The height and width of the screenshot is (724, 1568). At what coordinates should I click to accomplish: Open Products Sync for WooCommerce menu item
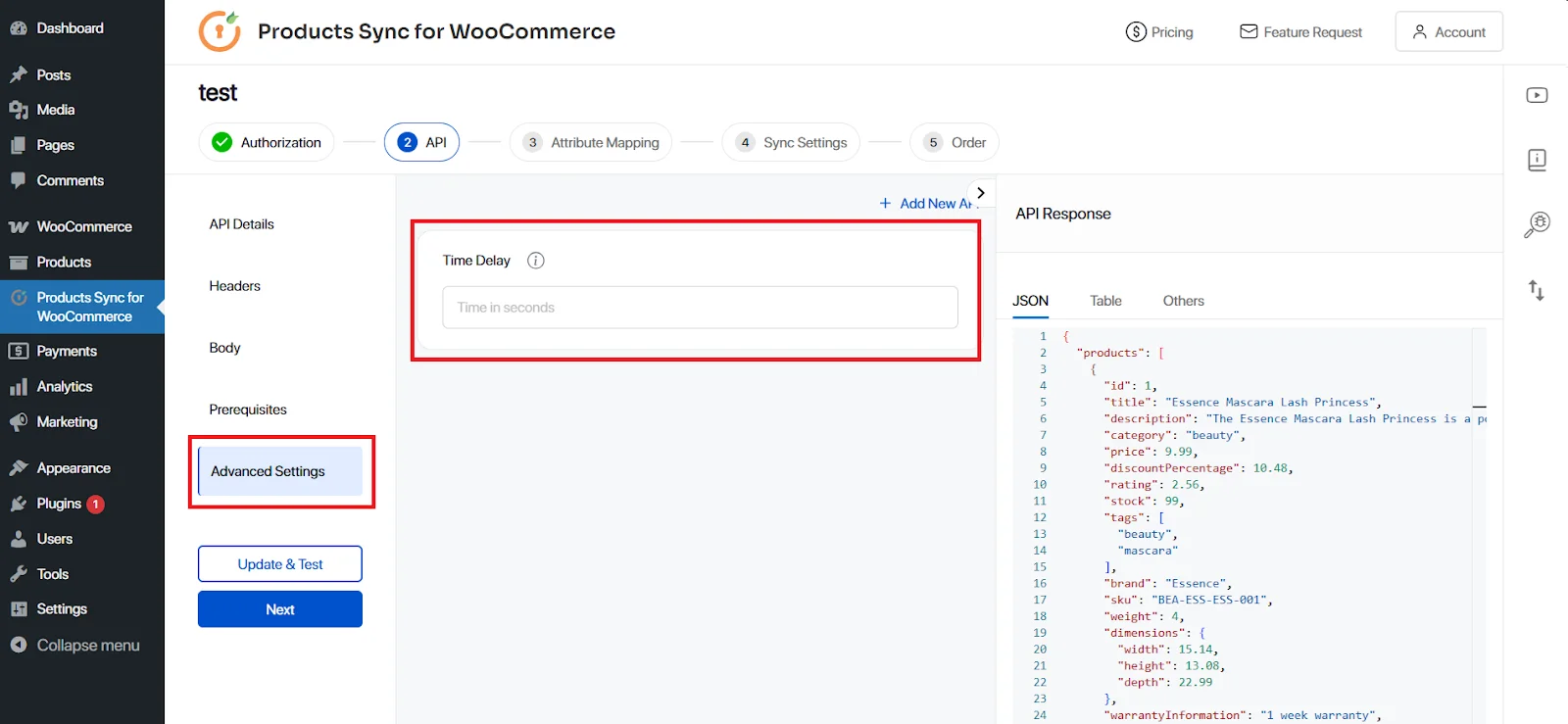pos(82,307)
